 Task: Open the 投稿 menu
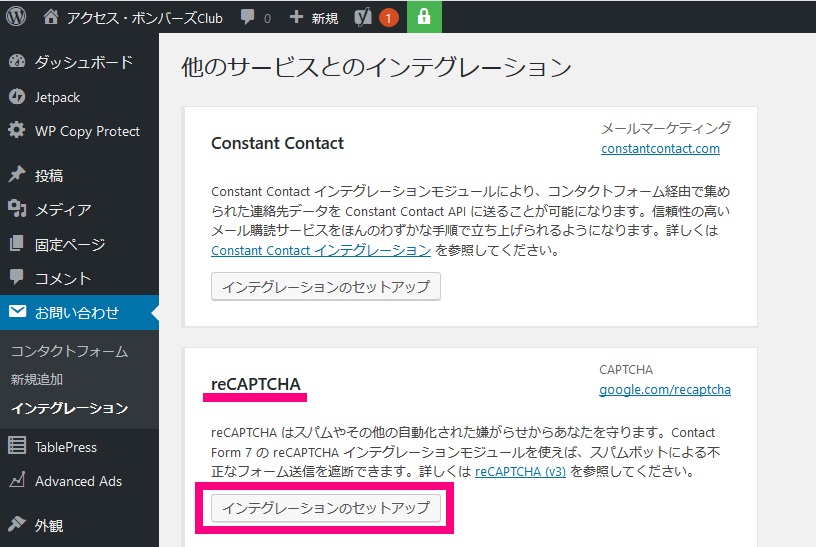(49, 175)
